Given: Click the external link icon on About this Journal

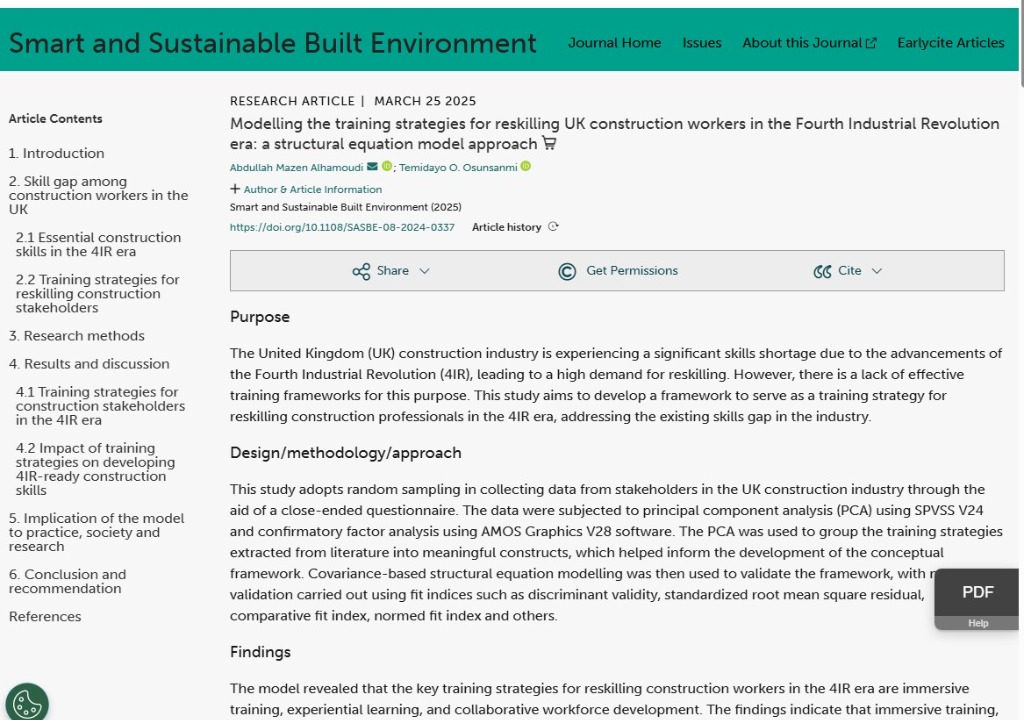Looking at the screenshot, I should coord(871,43).
